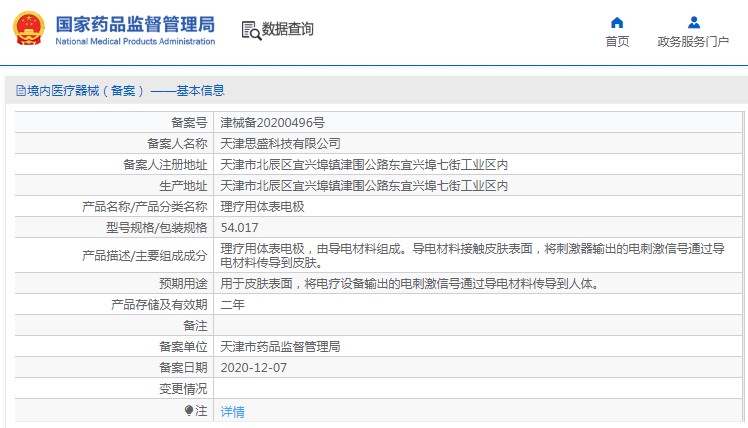748x428 pixels.
Task: Click the lightbulb icon beside 注
Action: [189, 410]
